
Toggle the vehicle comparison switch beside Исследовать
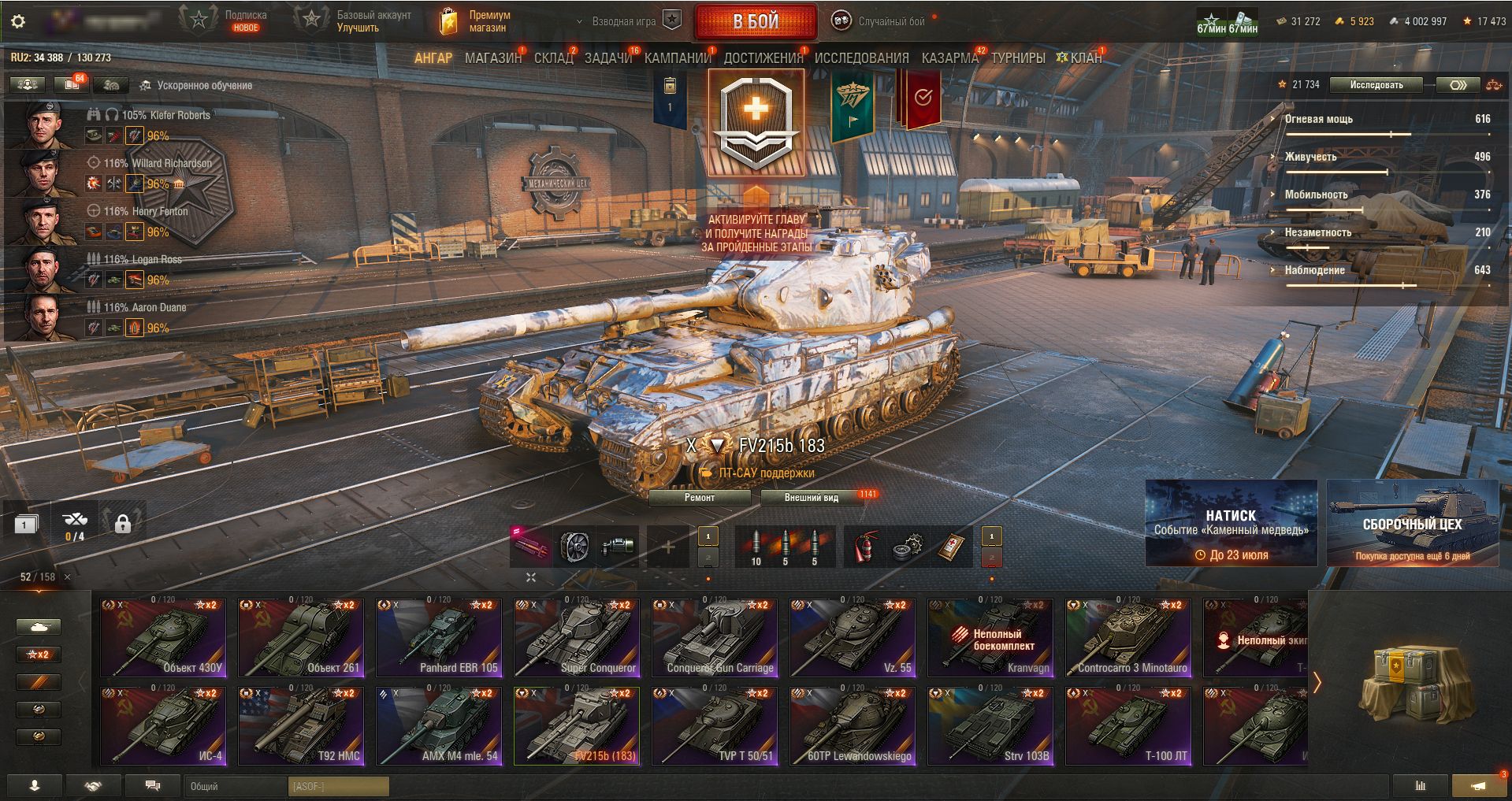(1458, 85)
